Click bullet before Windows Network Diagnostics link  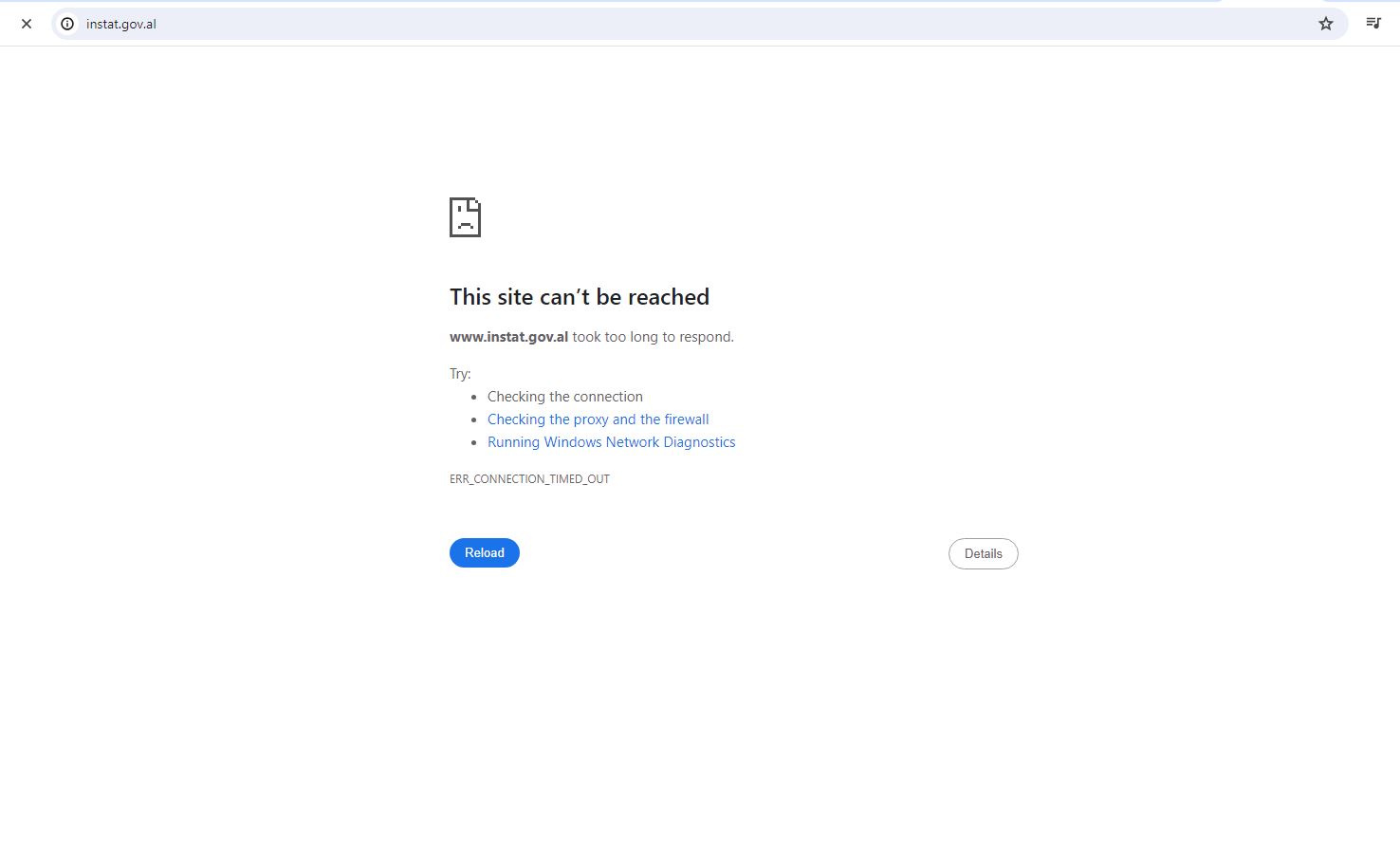(474, 443)
